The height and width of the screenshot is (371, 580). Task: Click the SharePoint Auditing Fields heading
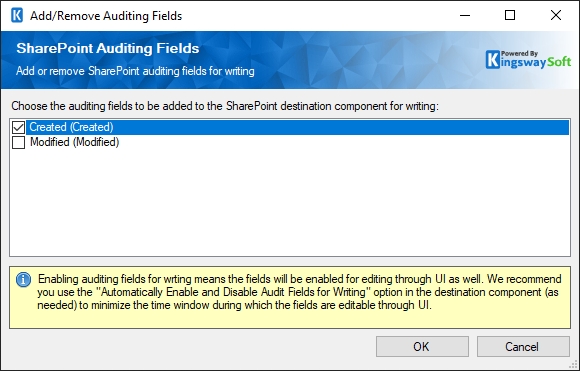coord(108,48)
